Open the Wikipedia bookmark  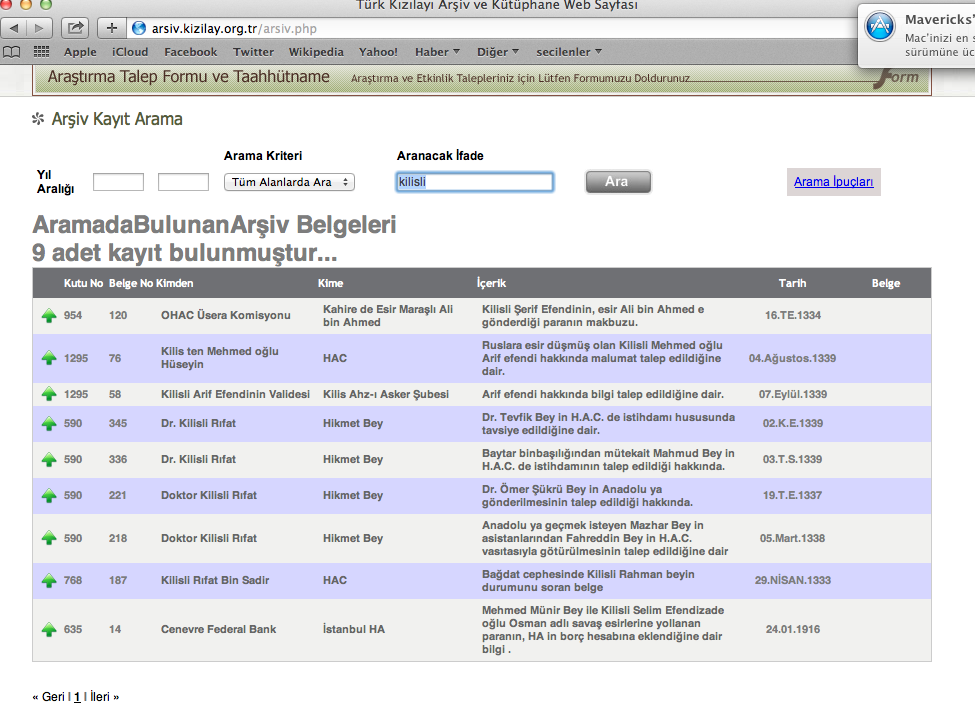pos(316,52)
